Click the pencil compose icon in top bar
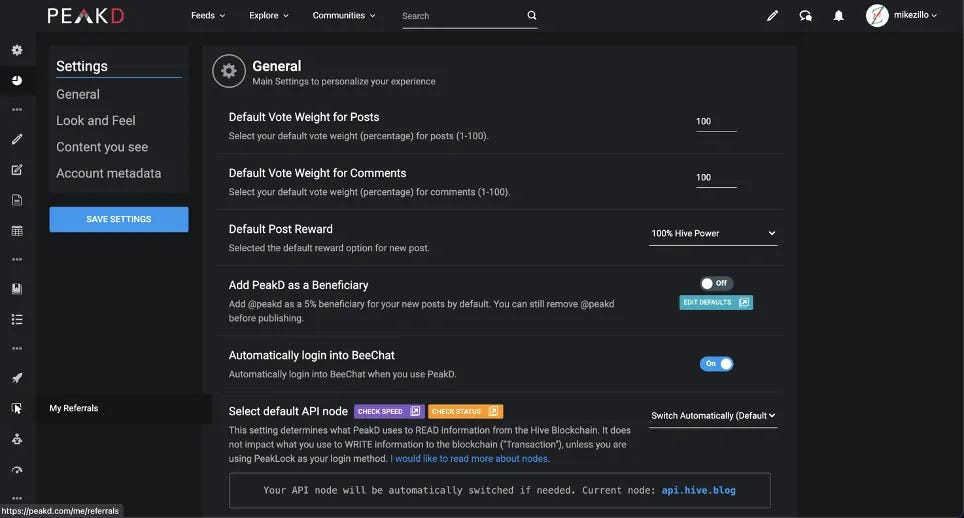The image size is (964, 518). click(772, 15)
